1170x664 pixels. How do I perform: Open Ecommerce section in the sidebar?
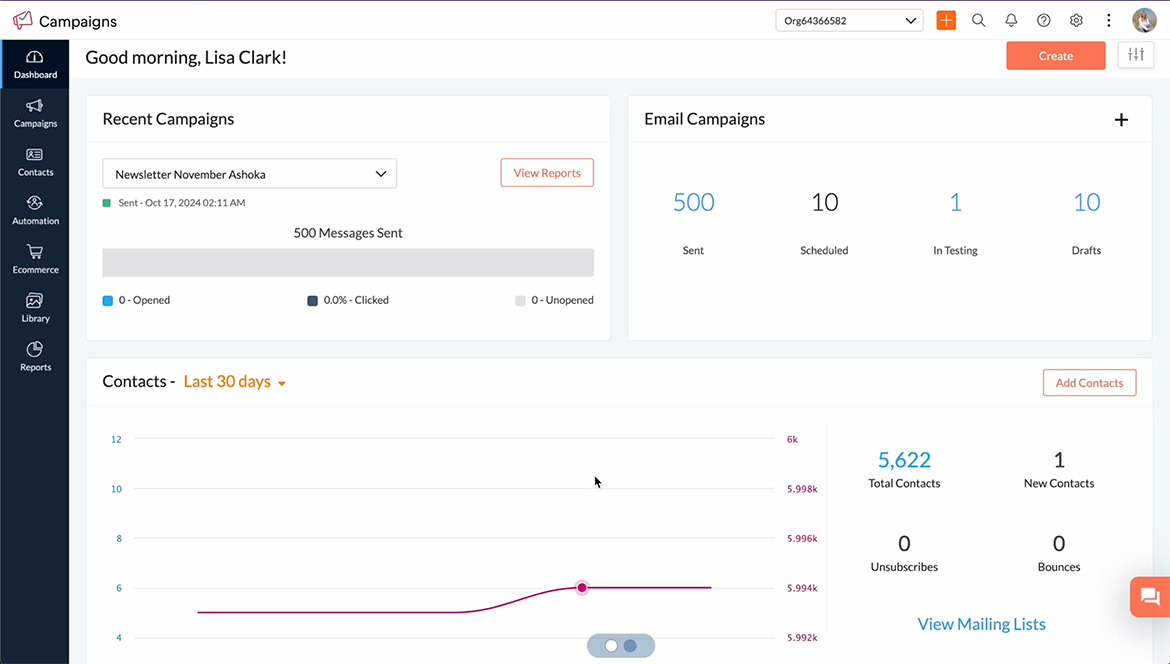point(35,258)
